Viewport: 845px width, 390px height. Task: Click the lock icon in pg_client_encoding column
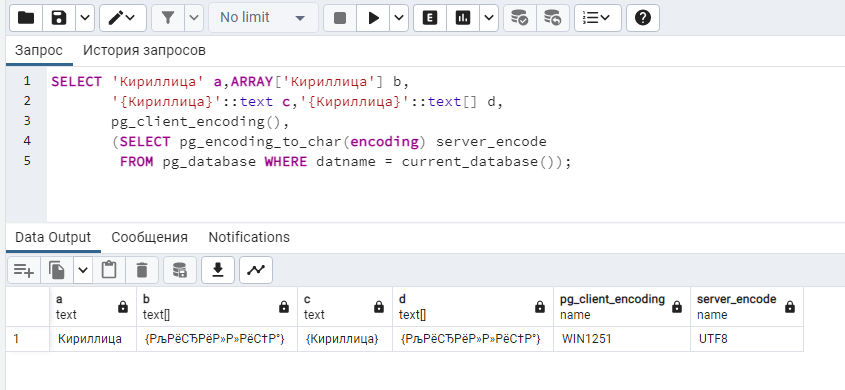tap(677, 307)
